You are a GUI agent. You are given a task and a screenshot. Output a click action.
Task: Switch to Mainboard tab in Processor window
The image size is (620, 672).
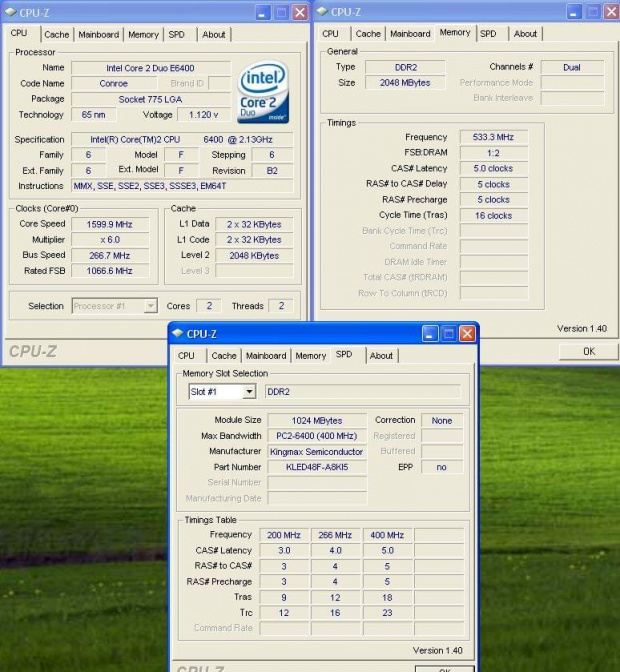pyautogui.click(x=98, y=34)
